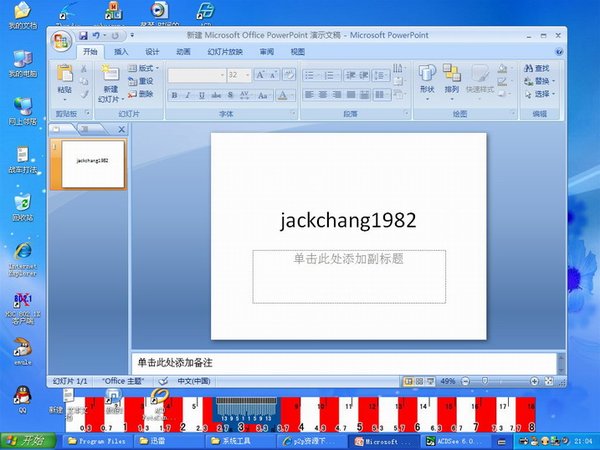Viewport: 600px width, 450px height.
Task: Click the Cut scissors icon
Action: [x=83, y=69]
